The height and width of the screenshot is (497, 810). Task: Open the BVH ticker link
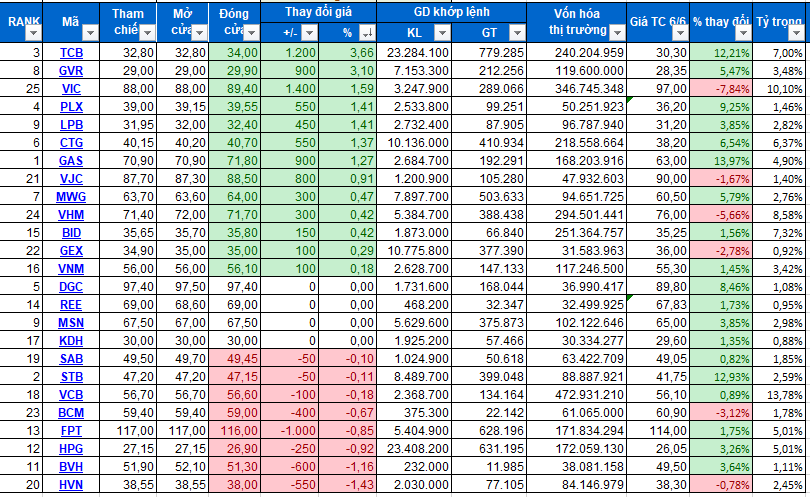click(71, 467)
